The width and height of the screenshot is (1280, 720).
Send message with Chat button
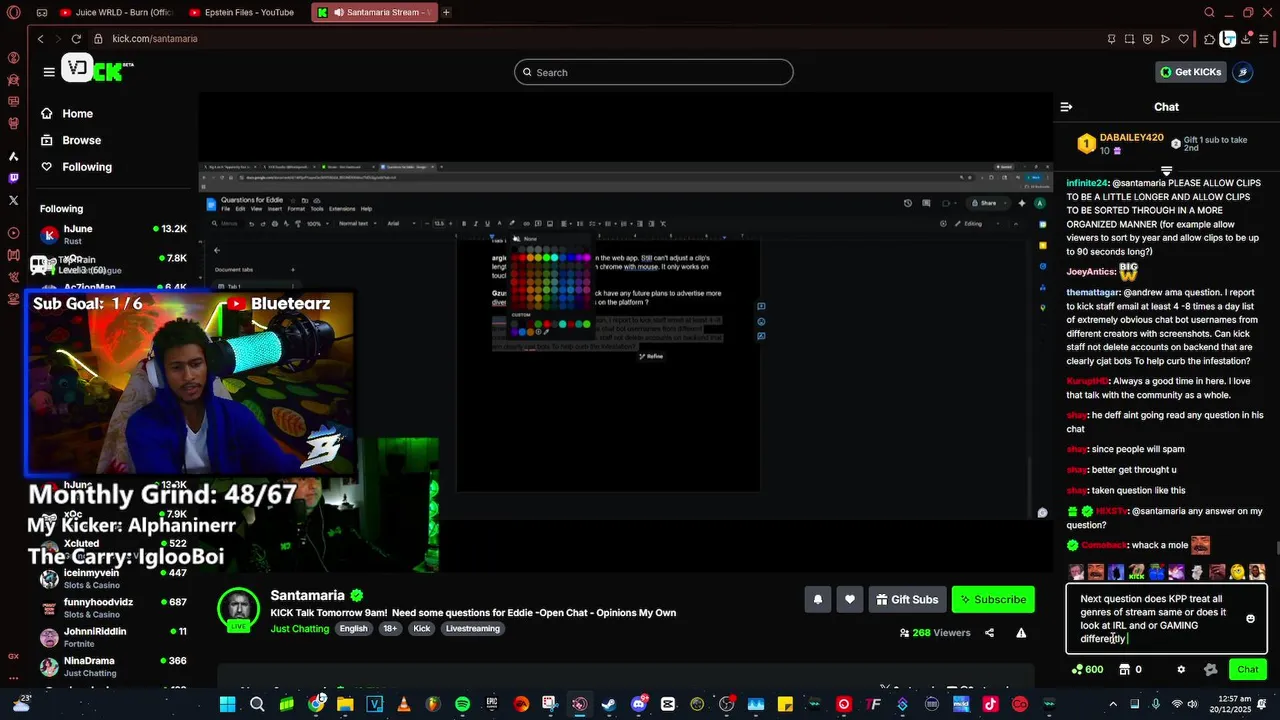(x=1248, y=669)
